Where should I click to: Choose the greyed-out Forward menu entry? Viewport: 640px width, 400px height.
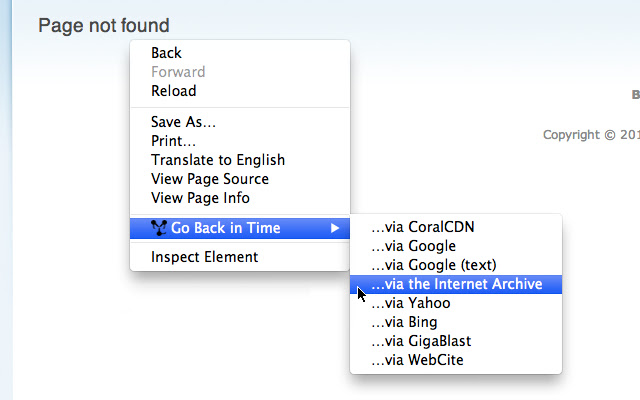(x=178, y=72)
